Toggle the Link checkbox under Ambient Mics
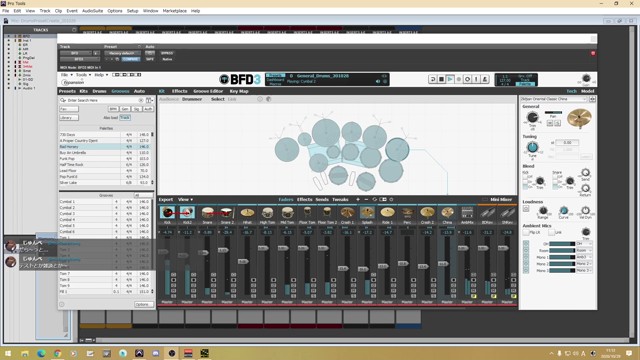 tap(551, 232)
